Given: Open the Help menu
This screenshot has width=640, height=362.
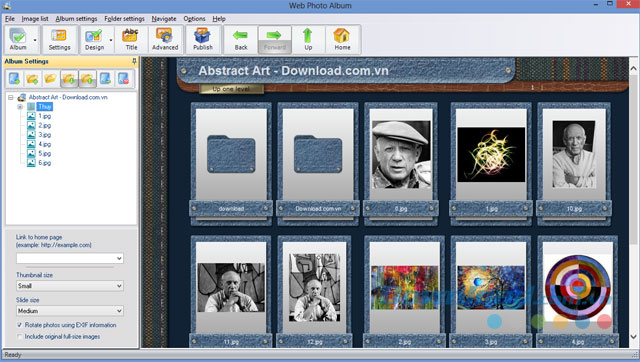Looking at the screenshot, I should [219, 19].
